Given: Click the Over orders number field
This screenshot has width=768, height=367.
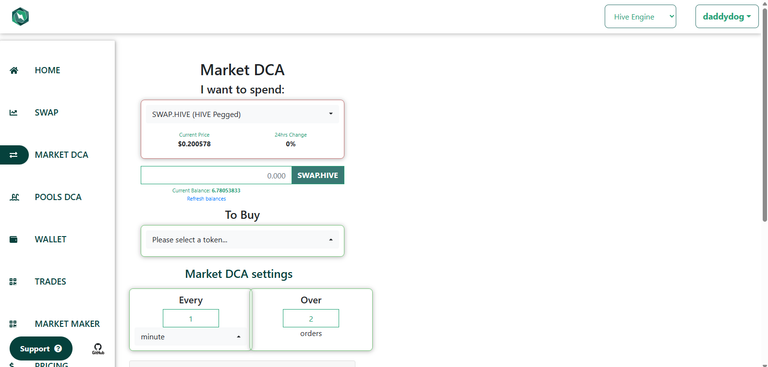Looking at the screenshot, I should click(311, 318).
